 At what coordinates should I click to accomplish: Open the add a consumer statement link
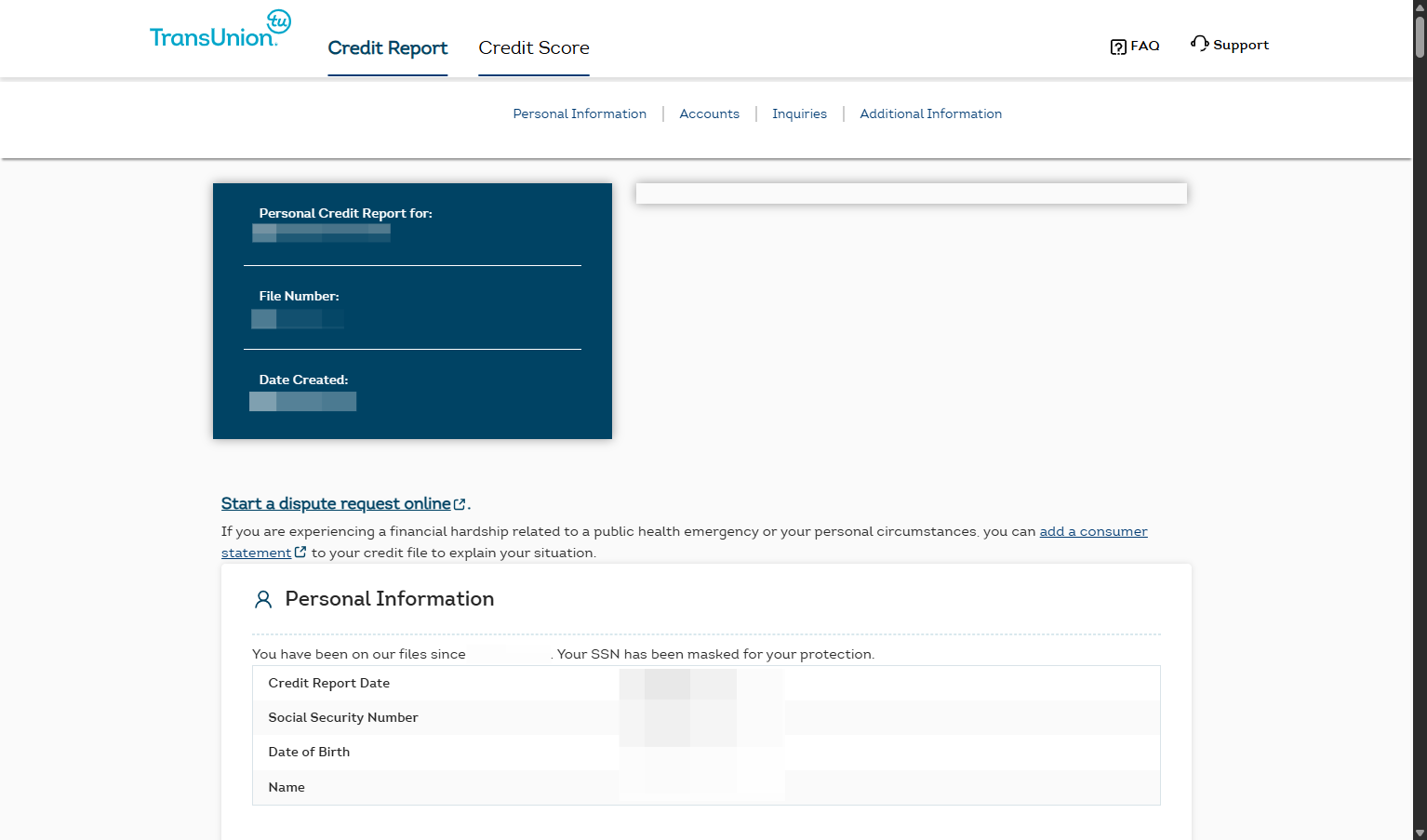click(1093, 531)
